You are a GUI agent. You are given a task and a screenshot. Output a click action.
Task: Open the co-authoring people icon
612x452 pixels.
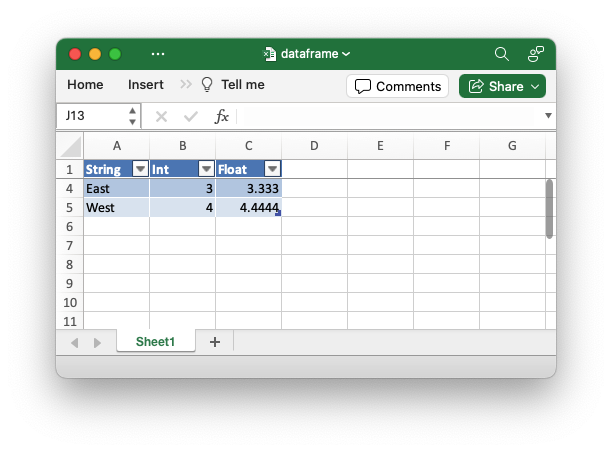click(x=536, y=54)
